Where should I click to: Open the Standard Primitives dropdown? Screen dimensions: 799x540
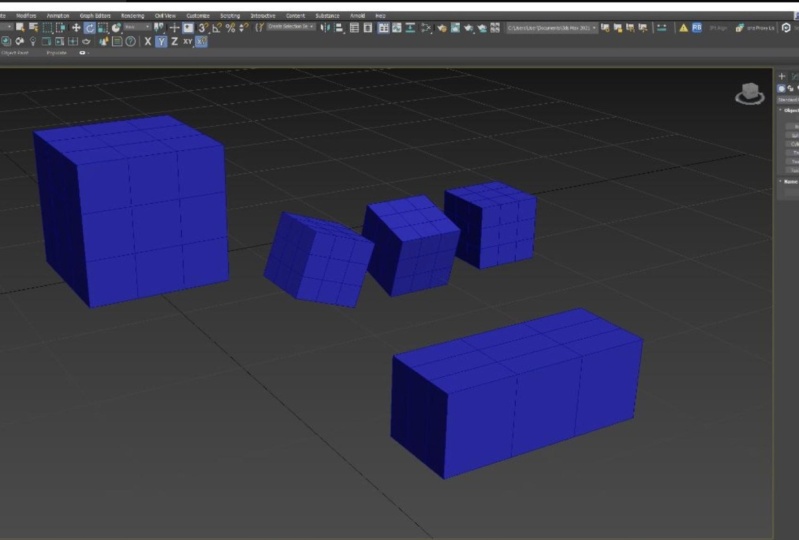(x=788, y=100)
